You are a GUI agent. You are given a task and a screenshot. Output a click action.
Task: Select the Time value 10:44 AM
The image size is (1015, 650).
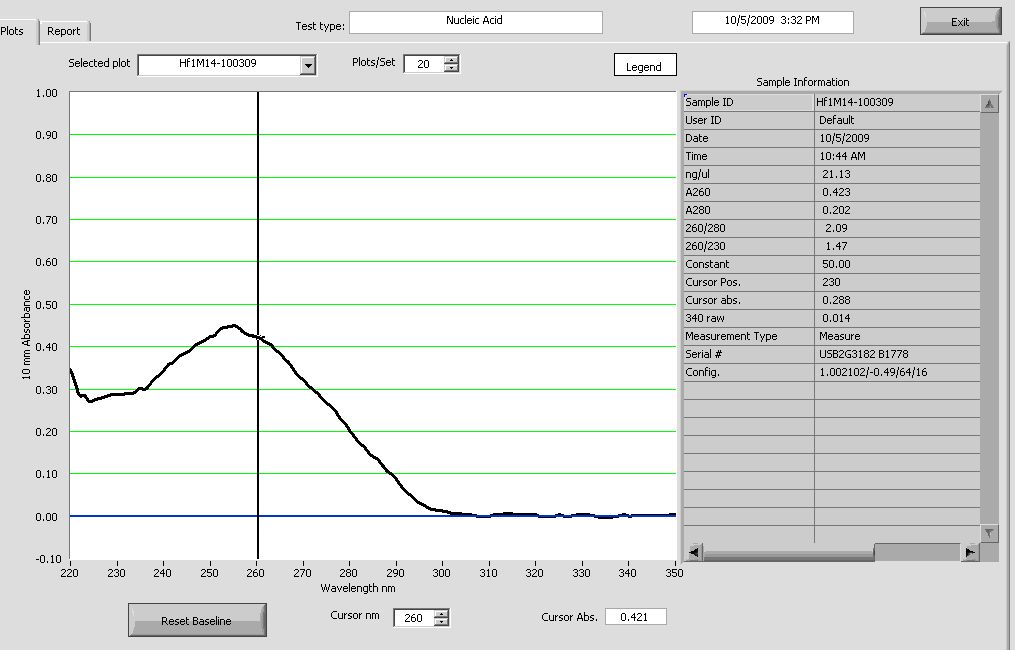click(x=842, y=156)
